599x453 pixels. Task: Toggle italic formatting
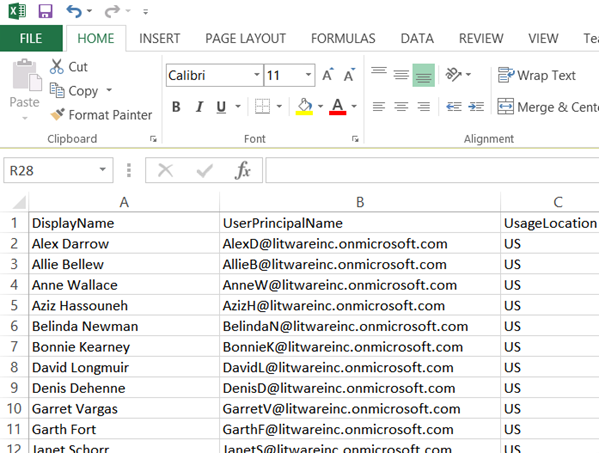199,107
